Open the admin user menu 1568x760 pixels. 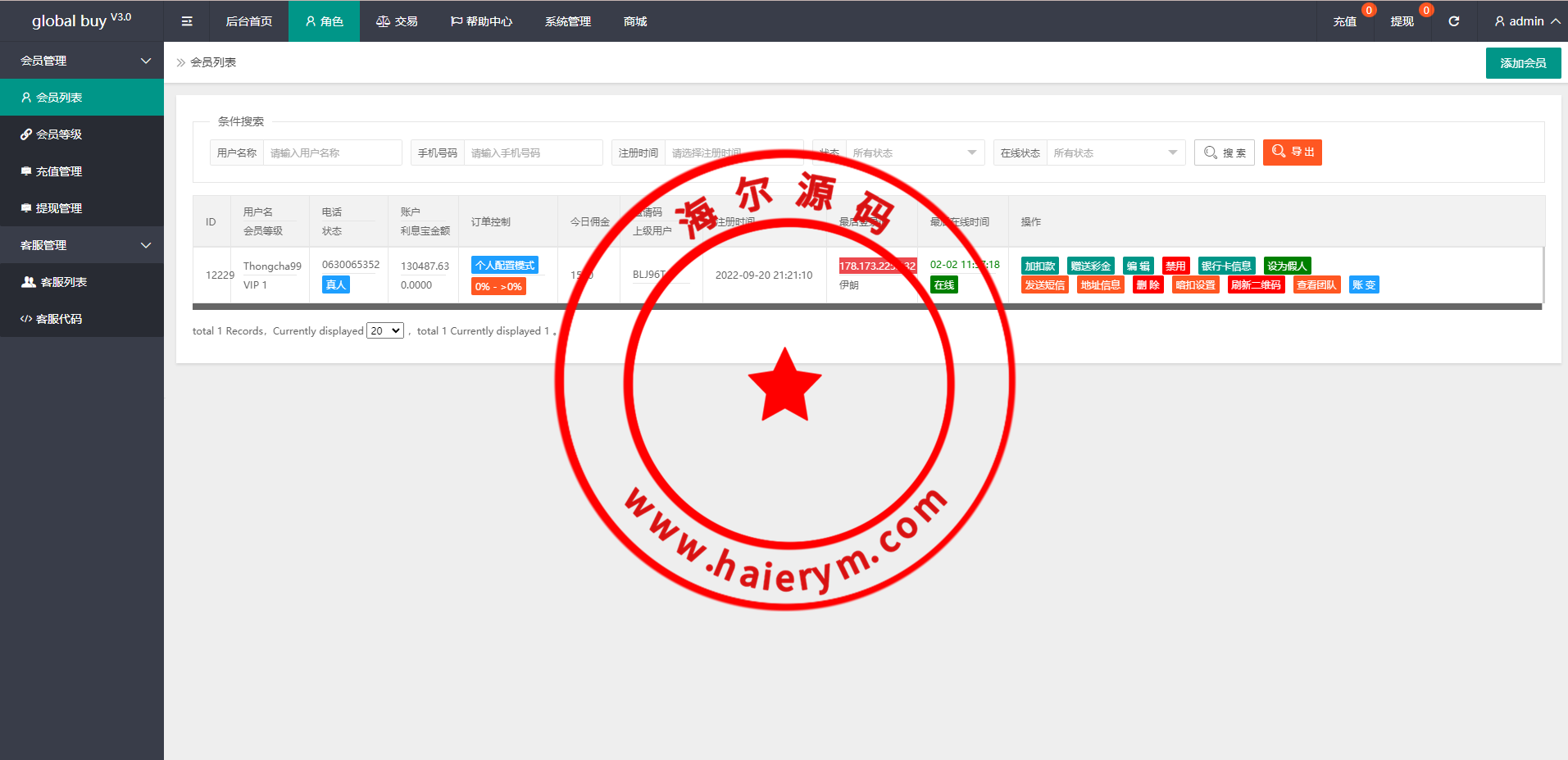coord(1526,21)
